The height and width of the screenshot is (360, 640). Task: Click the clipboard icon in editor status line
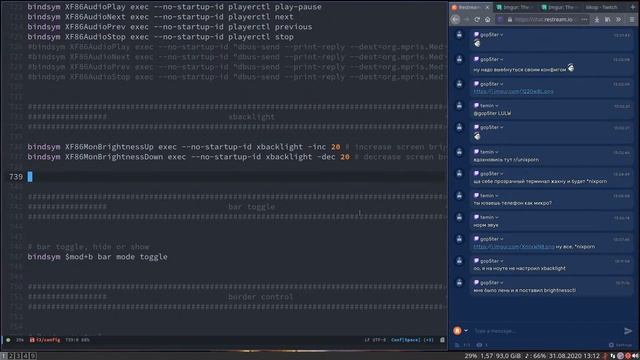click(442, 340)
